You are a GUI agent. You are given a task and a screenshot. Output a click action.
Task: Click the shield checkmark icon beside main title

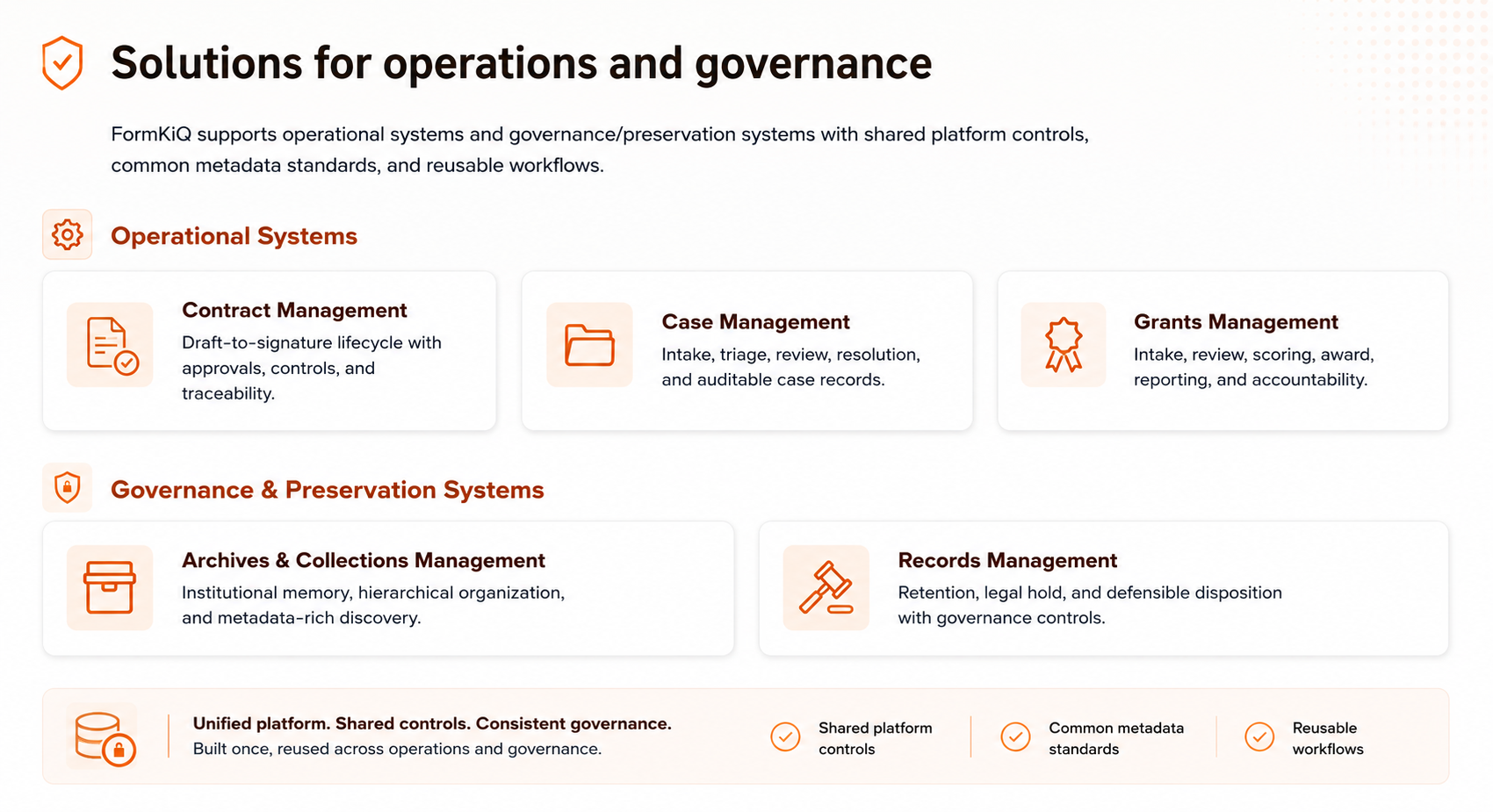(62, 63)
